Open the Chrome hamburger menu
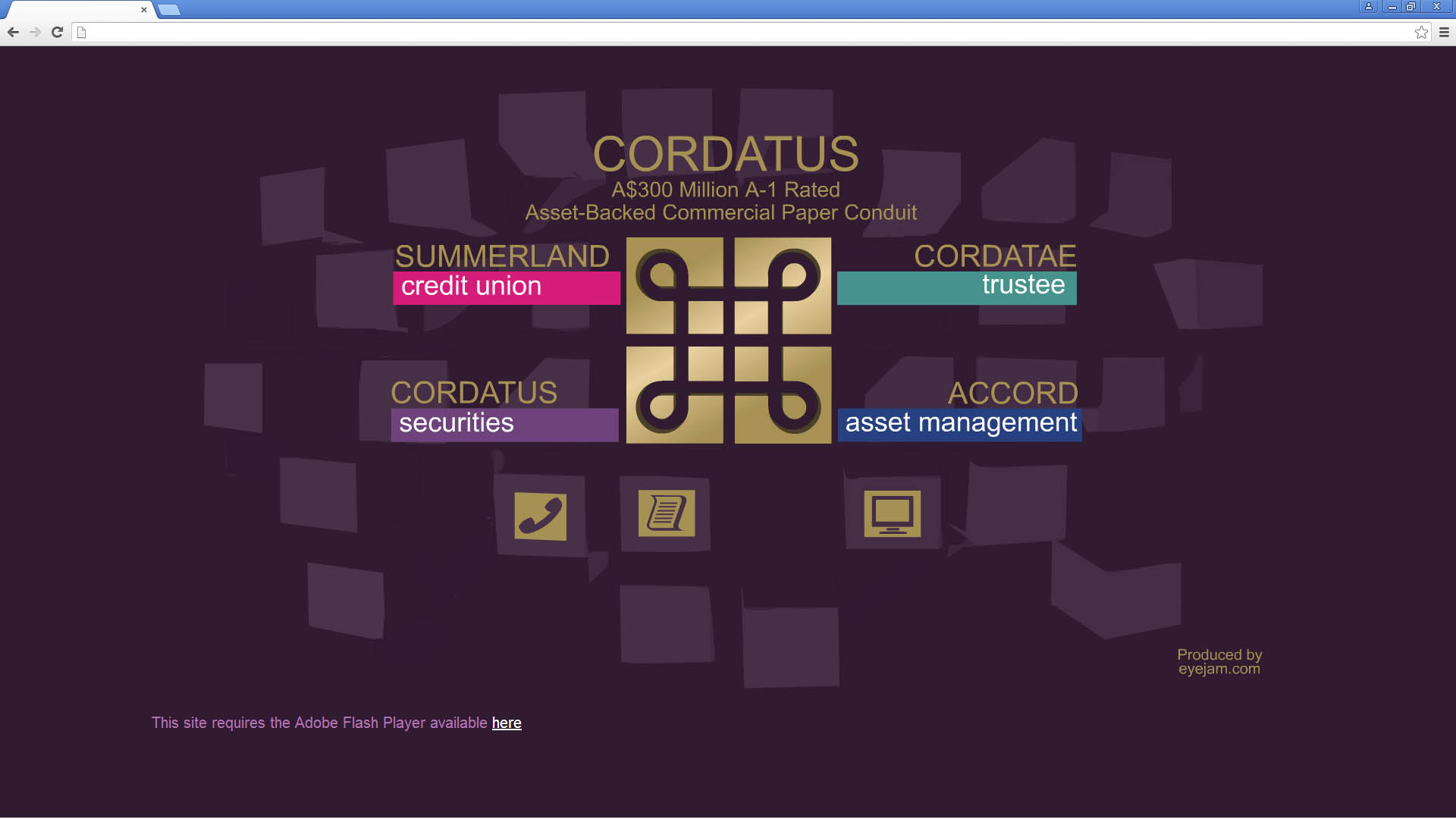The image size is (1456, 819). pos(1444,32)
